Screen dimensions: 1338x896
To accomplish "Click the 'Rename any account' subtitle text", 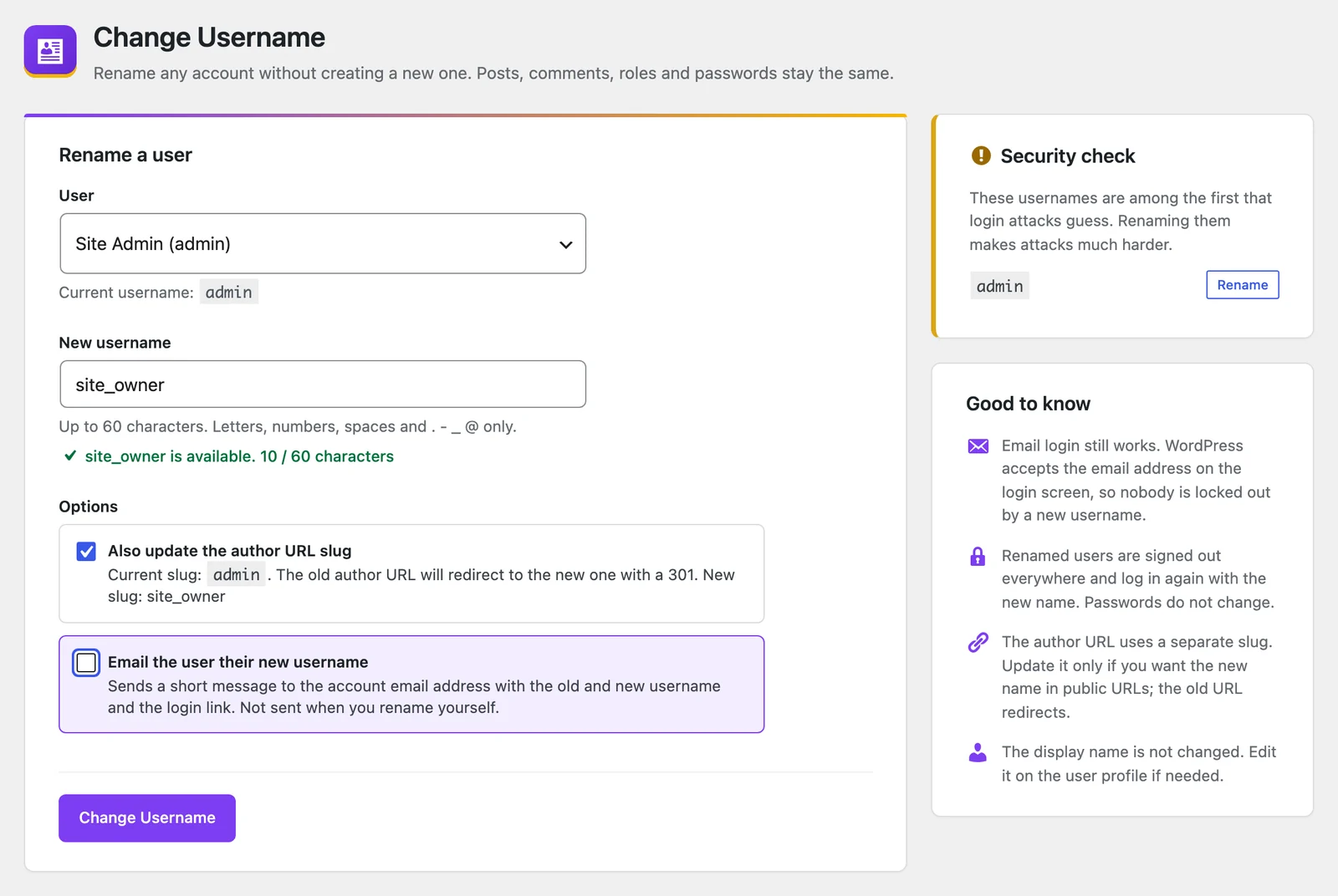I will [x=493, y=74].
